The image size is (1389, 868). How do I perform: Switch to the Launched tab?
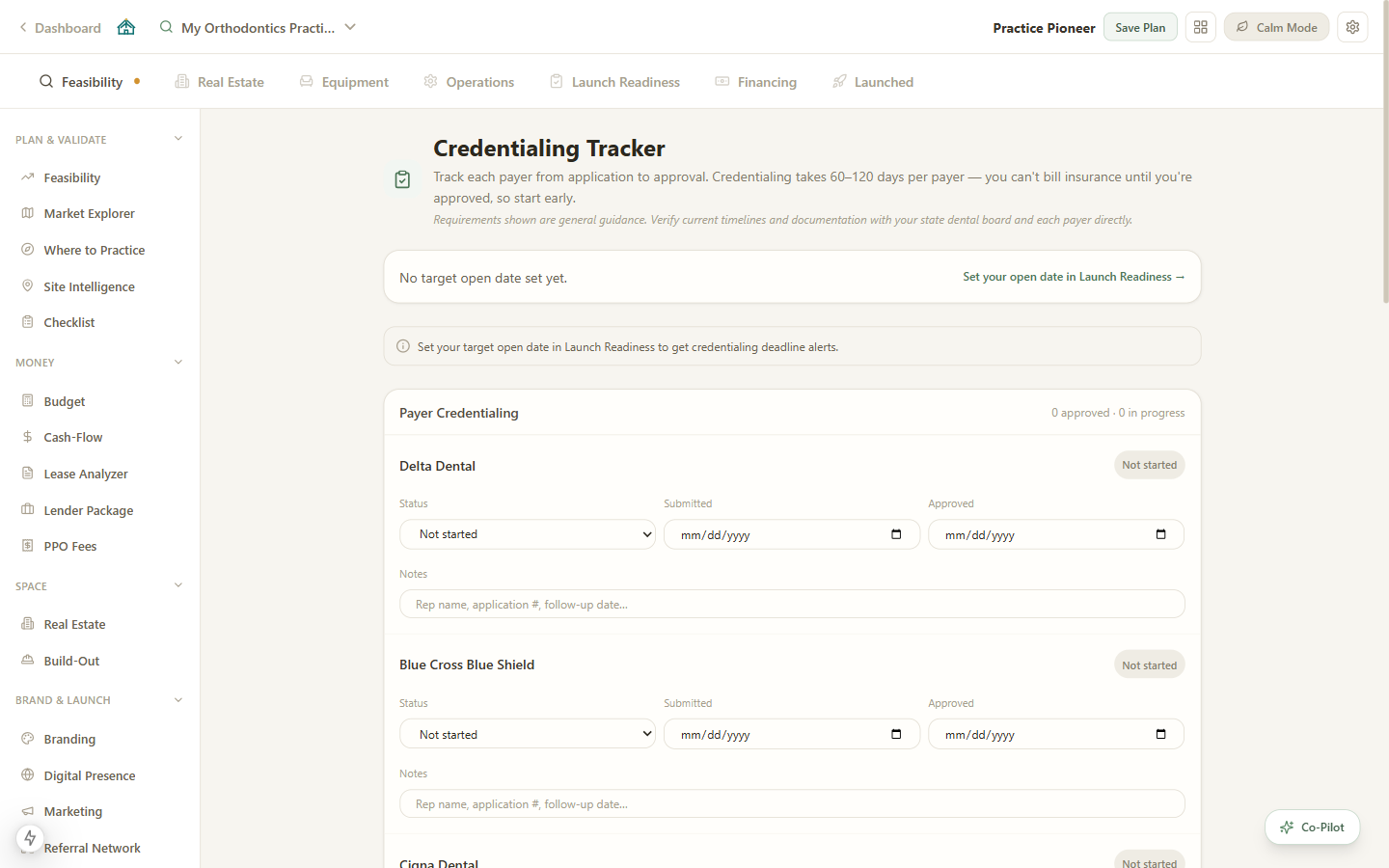[x=873, y=82]
